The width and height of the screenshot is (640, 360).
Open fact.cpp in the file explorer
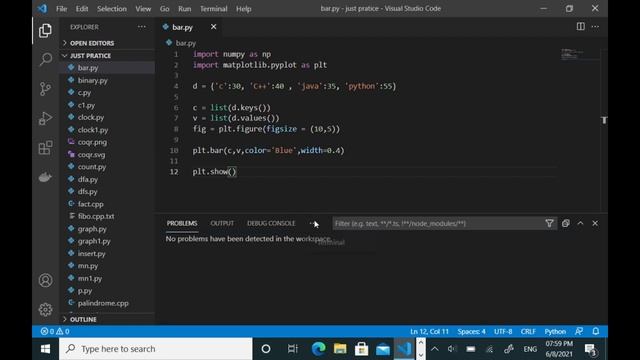91,204
